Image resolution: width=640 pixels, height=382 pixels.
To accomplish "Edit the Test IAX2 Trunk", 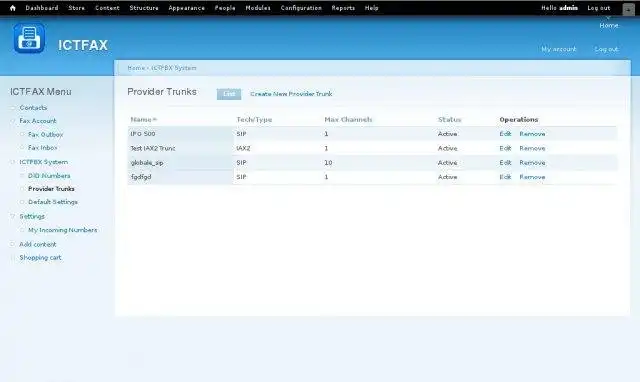I will 505,148.
